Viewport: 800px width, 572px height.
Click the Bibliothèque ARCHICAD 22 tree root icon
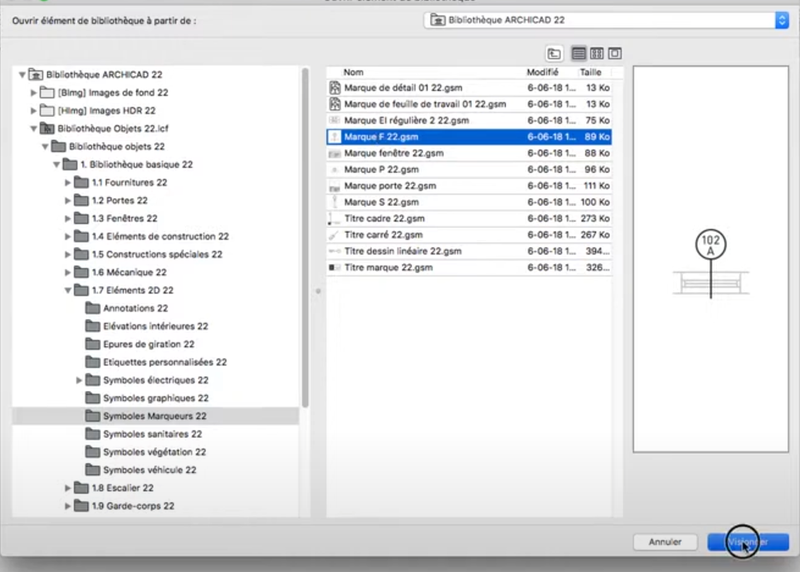click(36, 74)
